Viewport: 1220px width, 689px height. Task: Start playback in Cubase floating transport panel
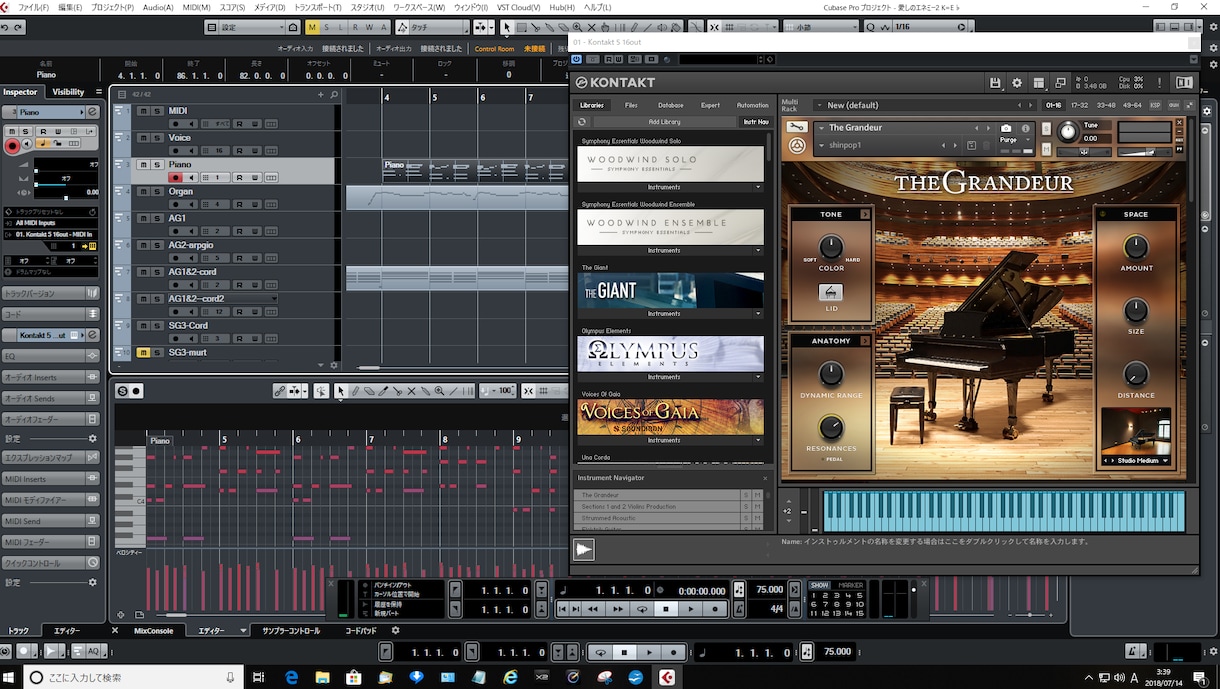point(691,608)
